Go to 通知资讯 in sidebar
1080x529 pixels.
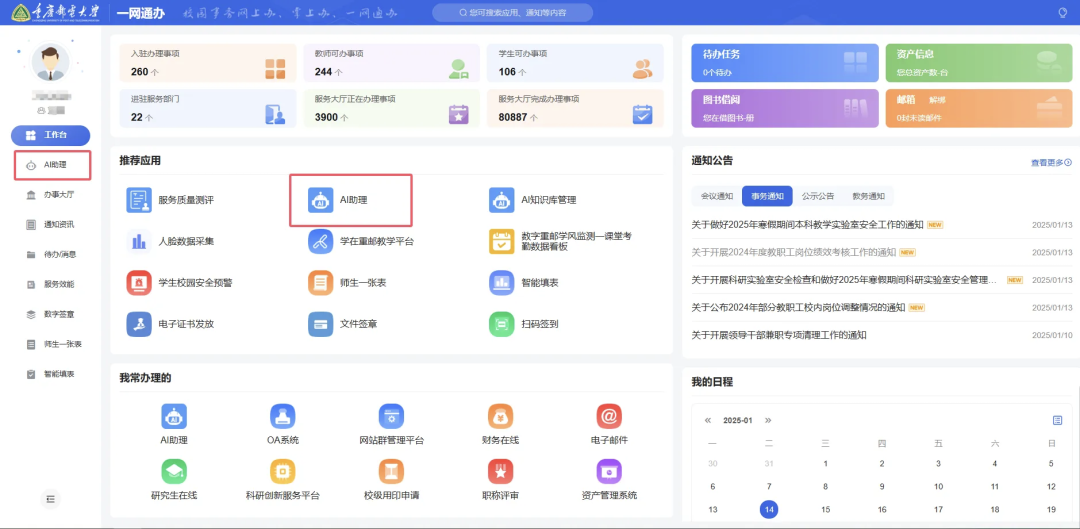[52, 225]
